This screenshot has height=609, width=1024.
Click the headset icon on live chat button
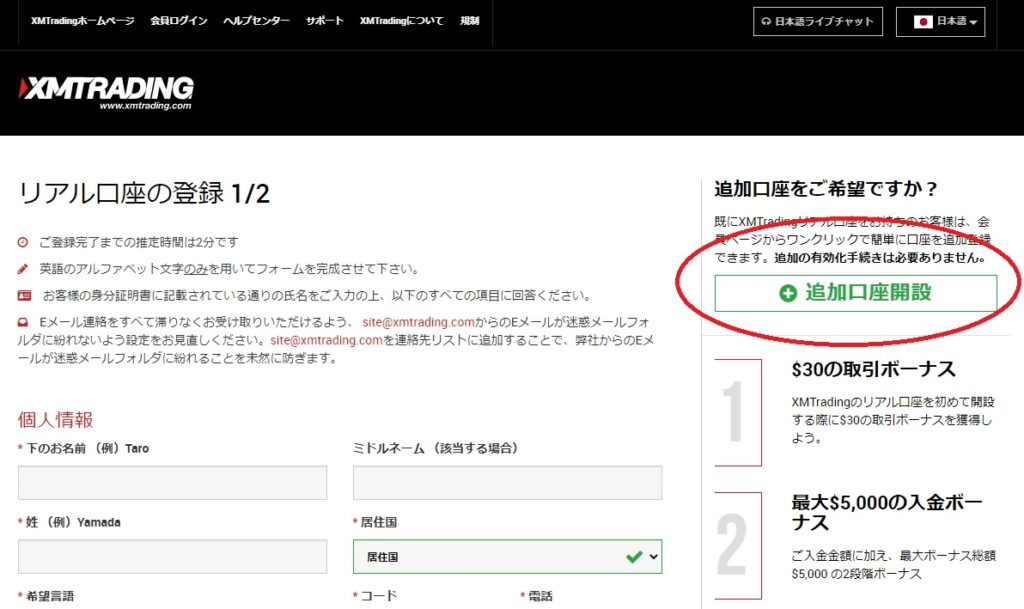coord(766,21)
